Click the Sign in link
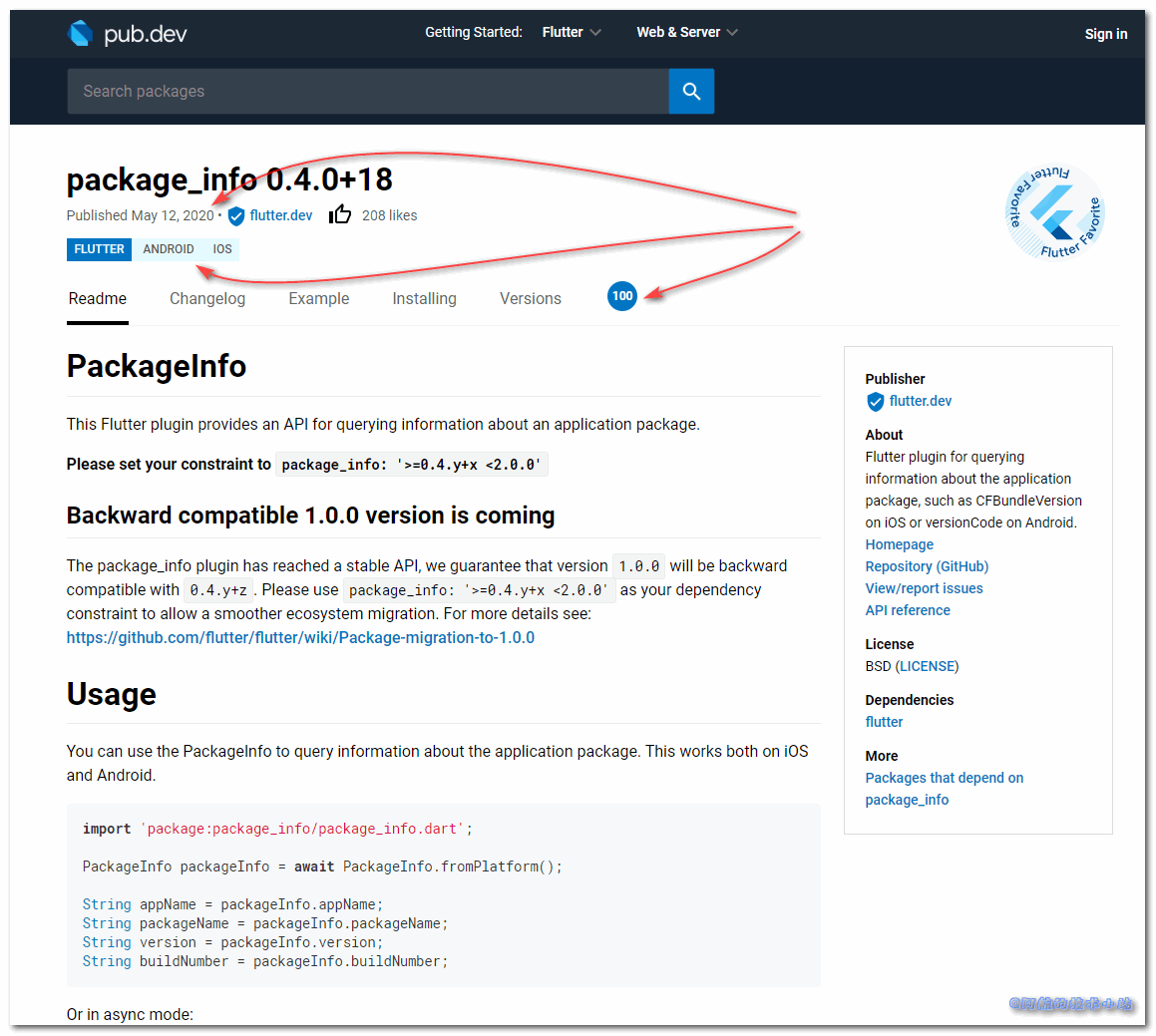 pos(1106,34)
